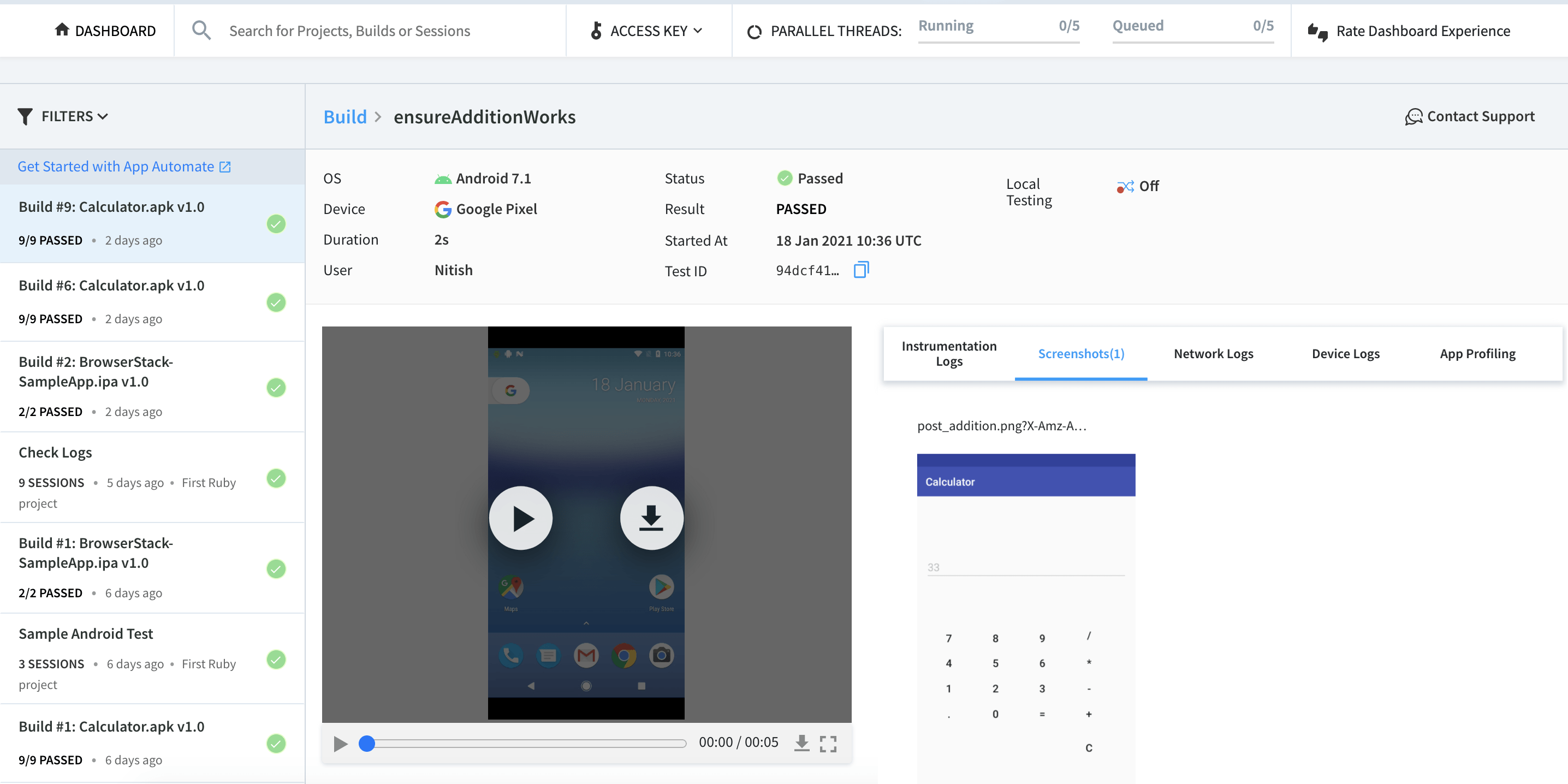Click the Dashboard home icon

pos(62,30)
